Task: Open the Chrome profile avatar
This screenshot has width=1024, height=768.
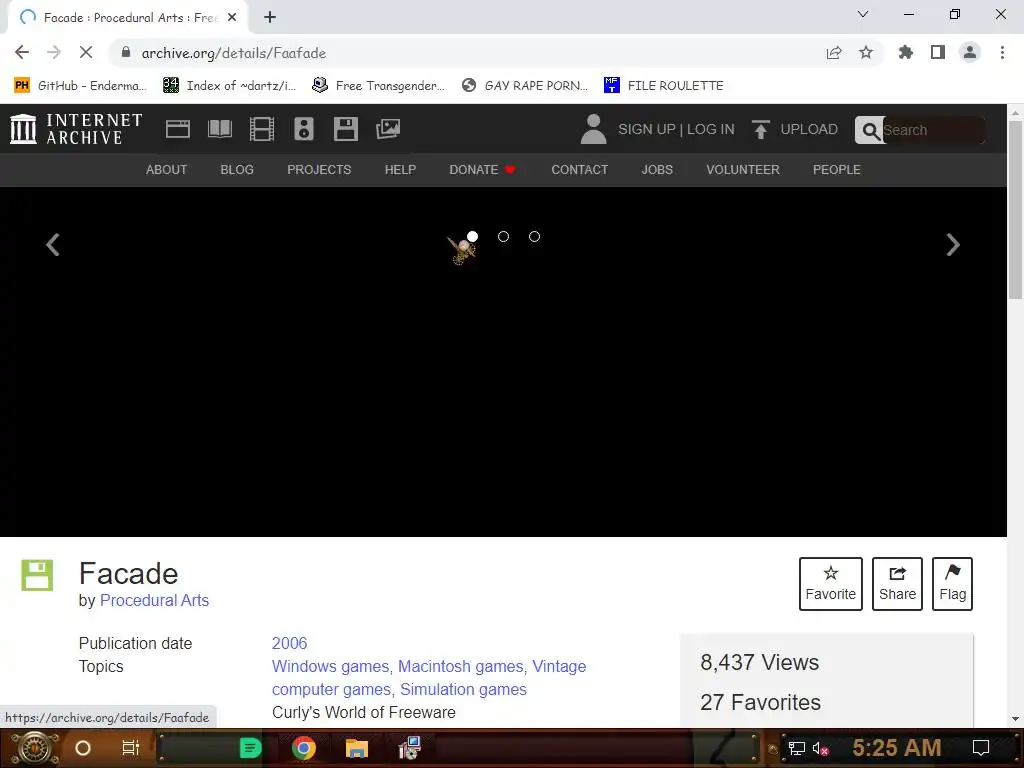Action: point(970,52)
